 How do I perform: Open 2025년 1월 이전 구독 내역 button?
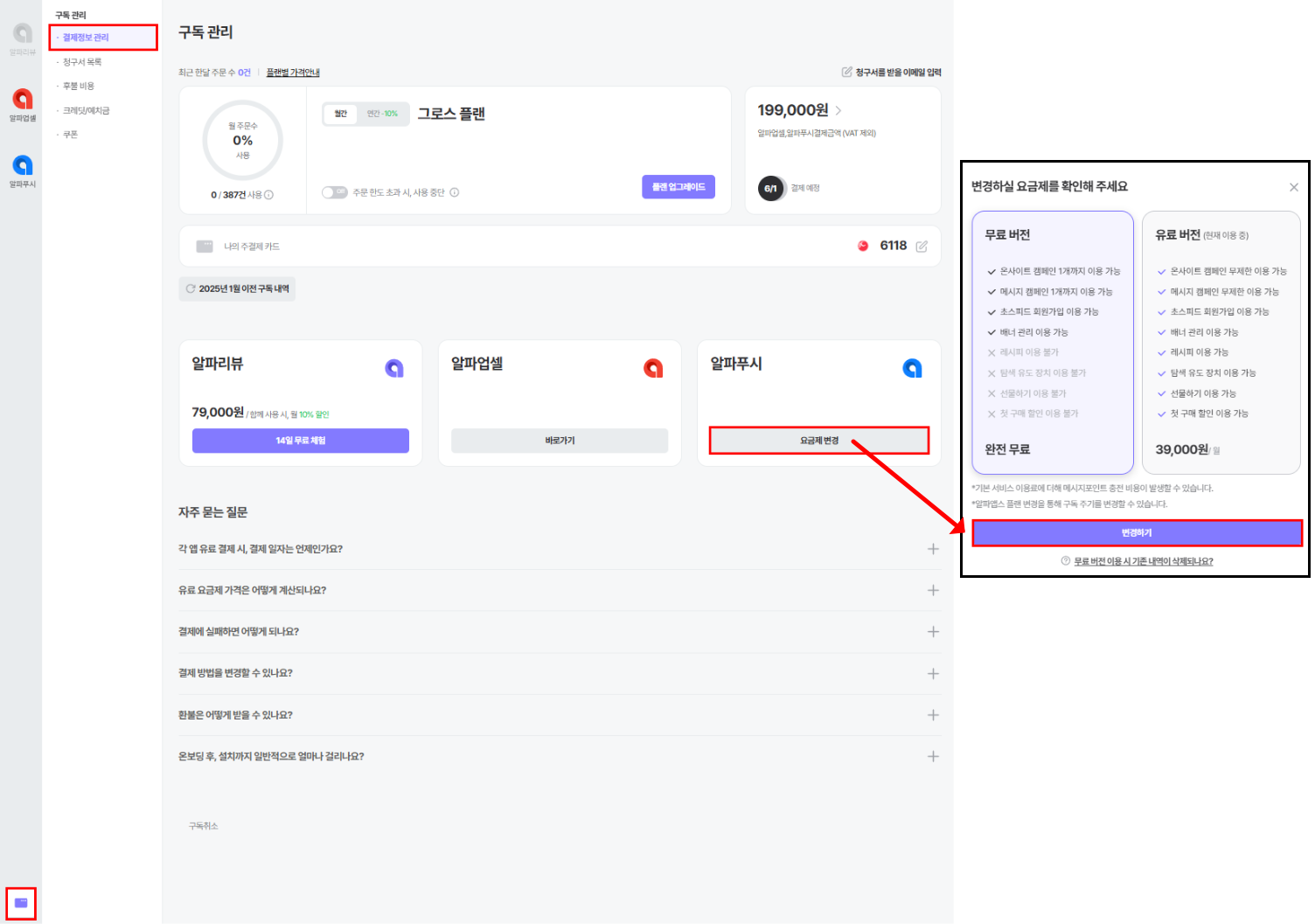237,288
